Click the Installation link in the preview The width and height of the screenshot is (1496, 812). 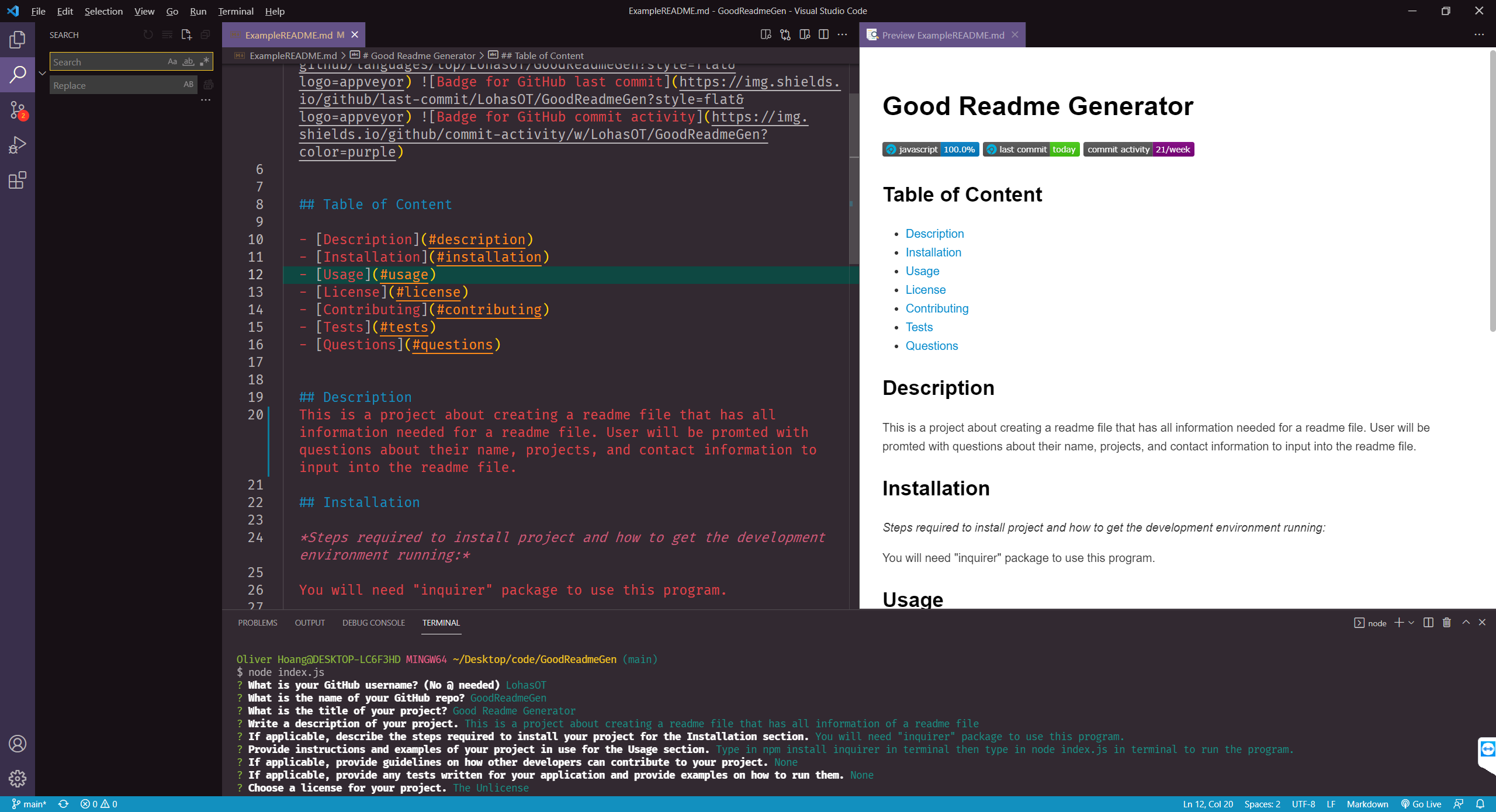(x=933, y=252)
